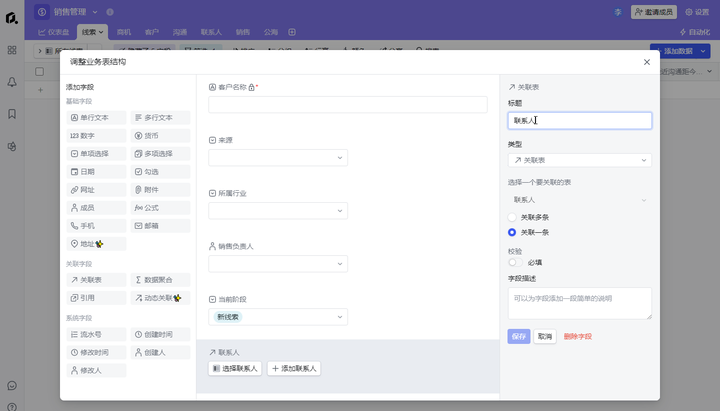Open the 来源 dropdown
The height and width of the screenshot is (411, 720).
coord(278,158)
